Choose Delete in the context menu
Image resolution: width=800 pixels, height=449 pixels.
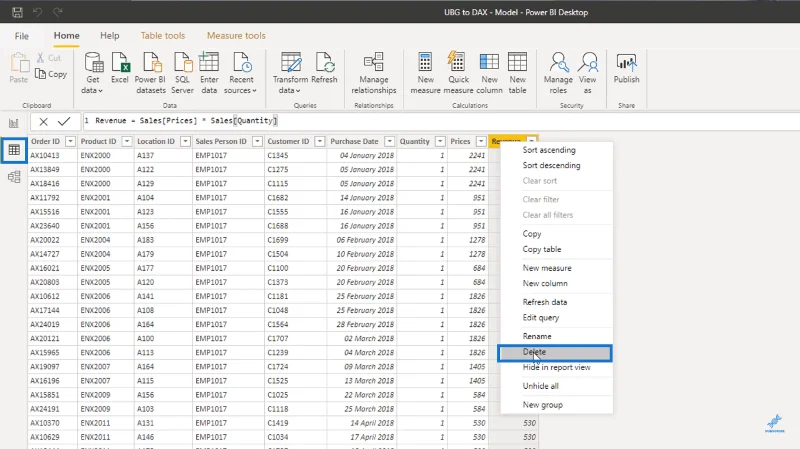pos(555,353)
